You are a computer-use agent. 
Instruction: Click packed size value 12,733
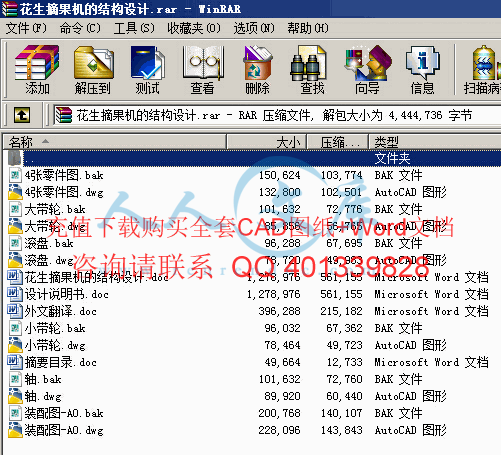[x=344, y=362]
